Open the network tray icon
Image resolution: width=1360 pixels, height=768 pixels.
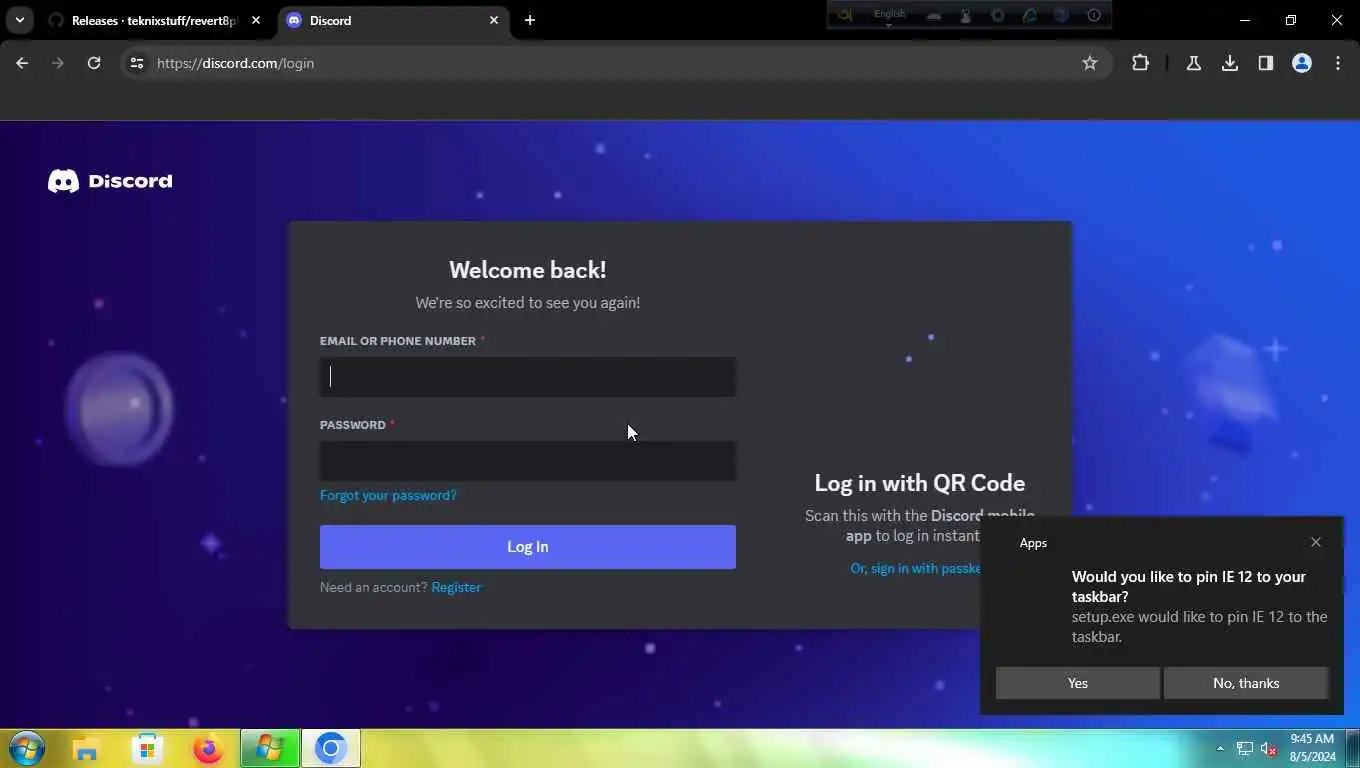point(1245,748)
